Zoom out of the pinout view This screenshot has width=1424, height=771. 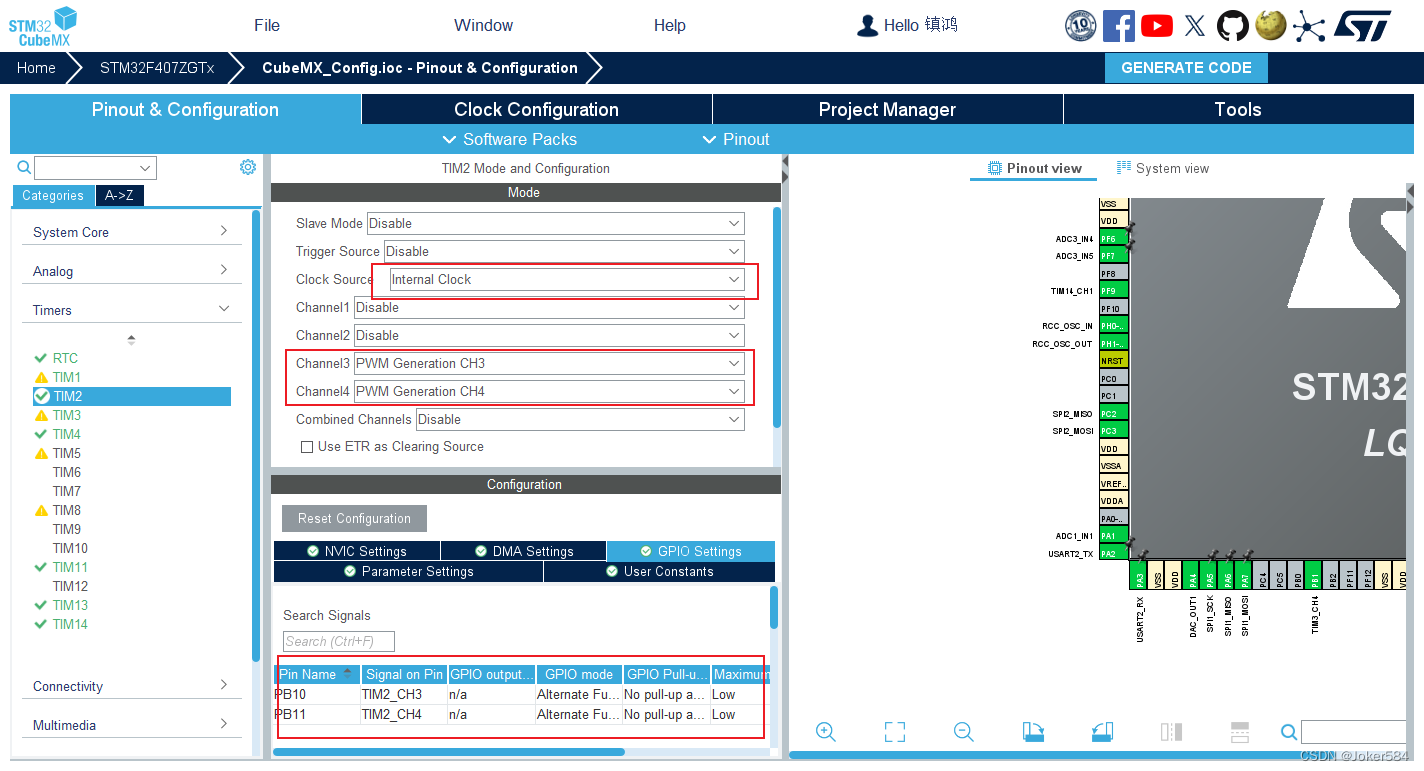coord(963,732)
